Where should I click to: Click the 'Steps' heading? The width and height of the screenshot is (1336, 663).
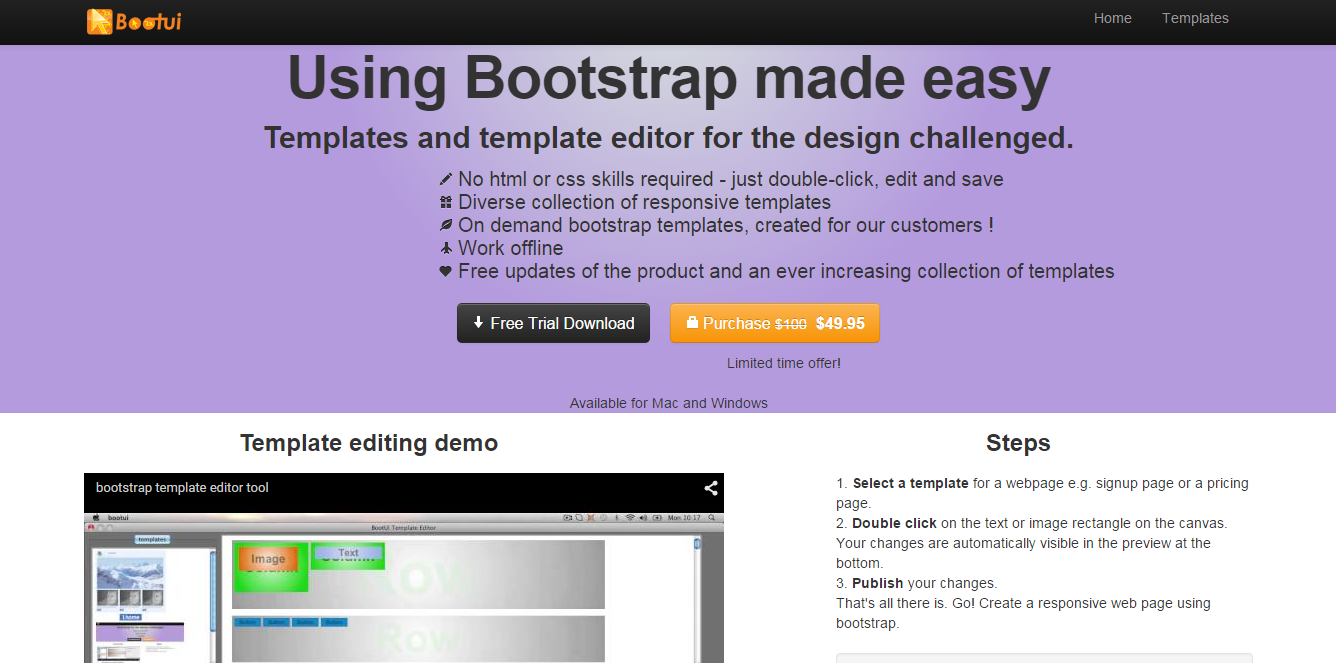tap(1018, 443)
